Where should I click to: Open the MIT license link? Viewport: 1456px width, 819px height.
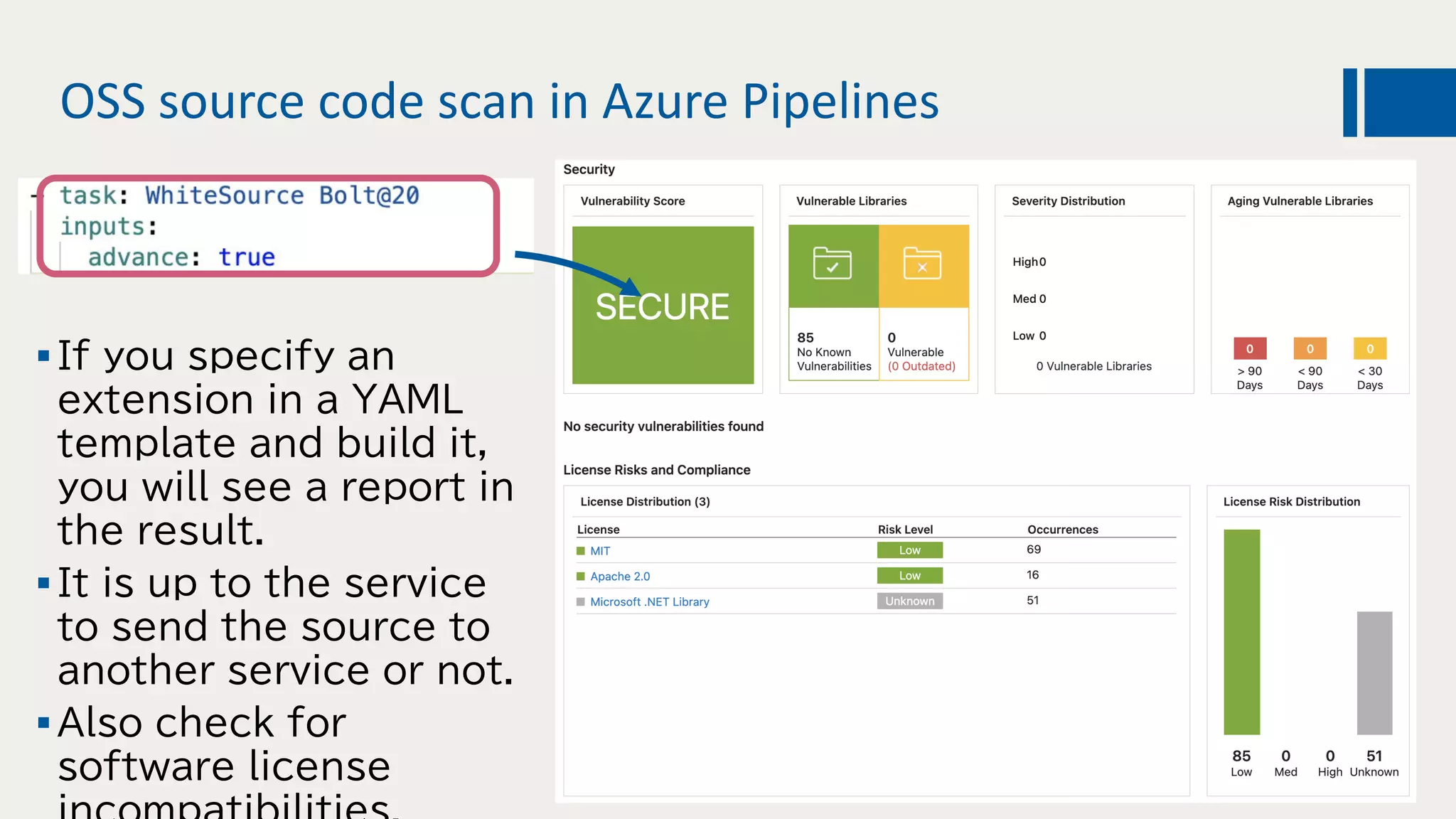[x=600, y=551]
